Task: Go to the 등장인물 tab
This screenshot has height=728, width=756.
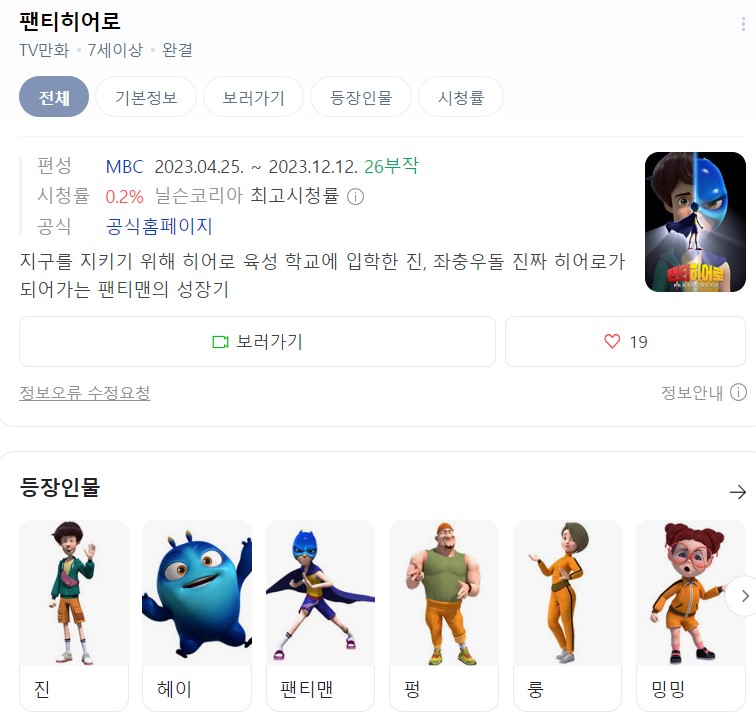Action: 361,97
